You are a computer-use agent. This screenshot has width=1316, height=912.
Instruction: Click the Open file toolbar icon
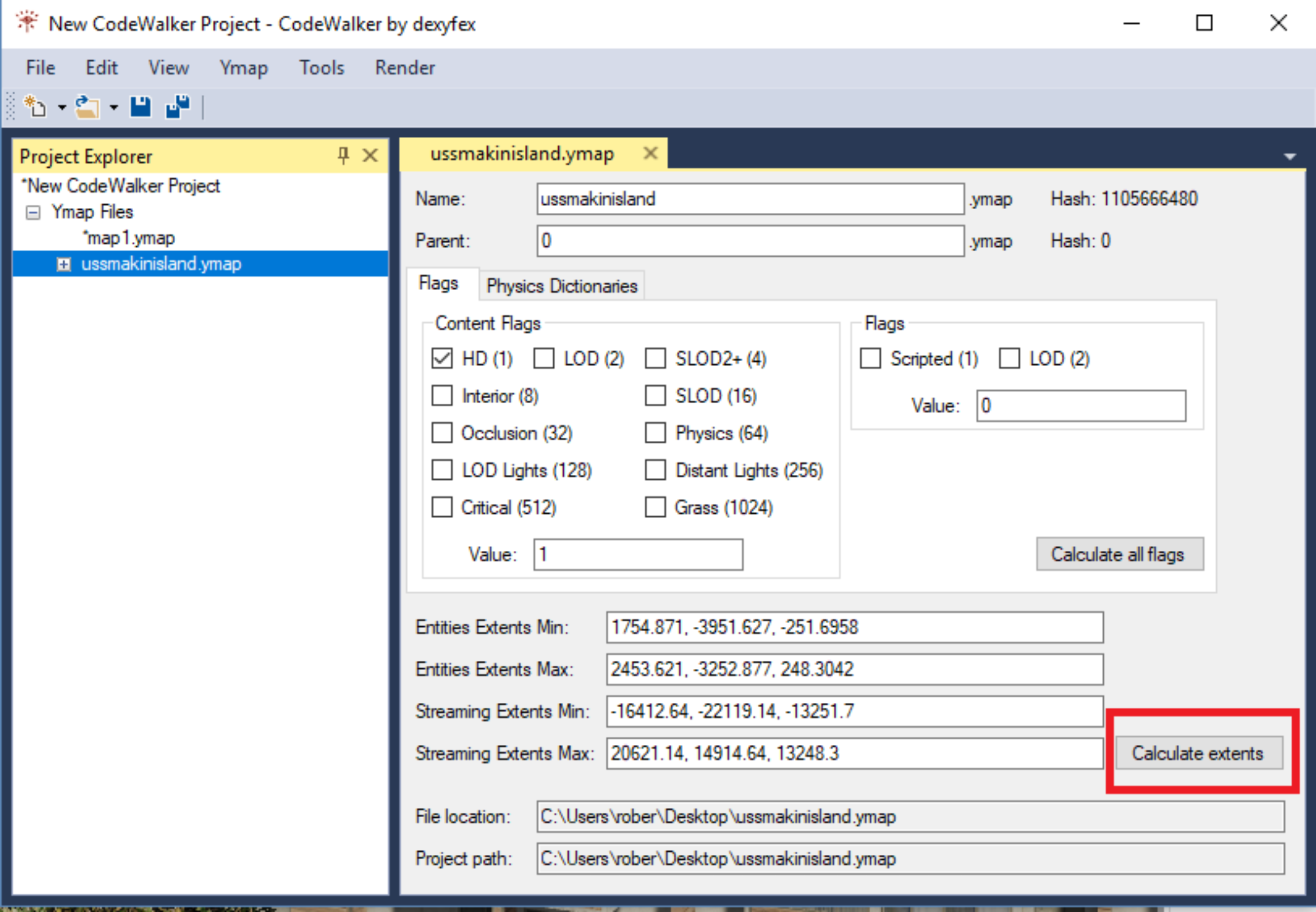pos(87,107)
